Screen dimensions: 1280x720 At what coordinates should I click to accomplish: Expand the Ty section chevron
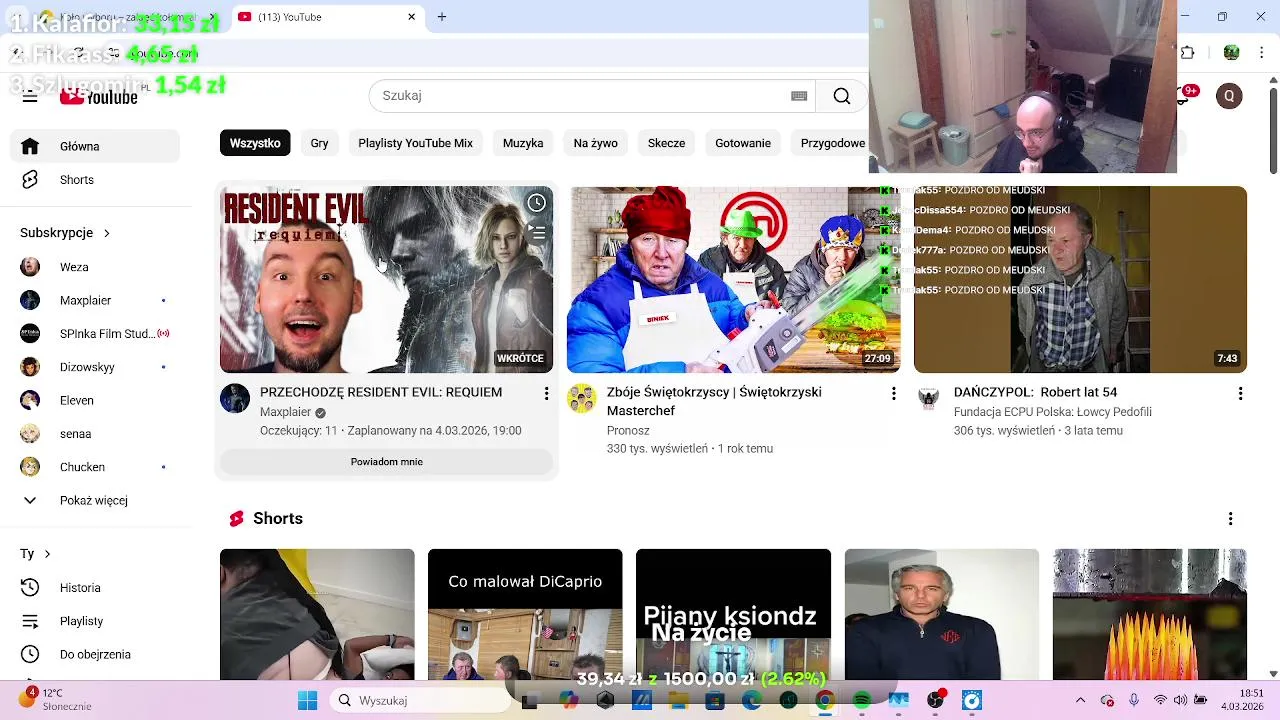point(46,554)
